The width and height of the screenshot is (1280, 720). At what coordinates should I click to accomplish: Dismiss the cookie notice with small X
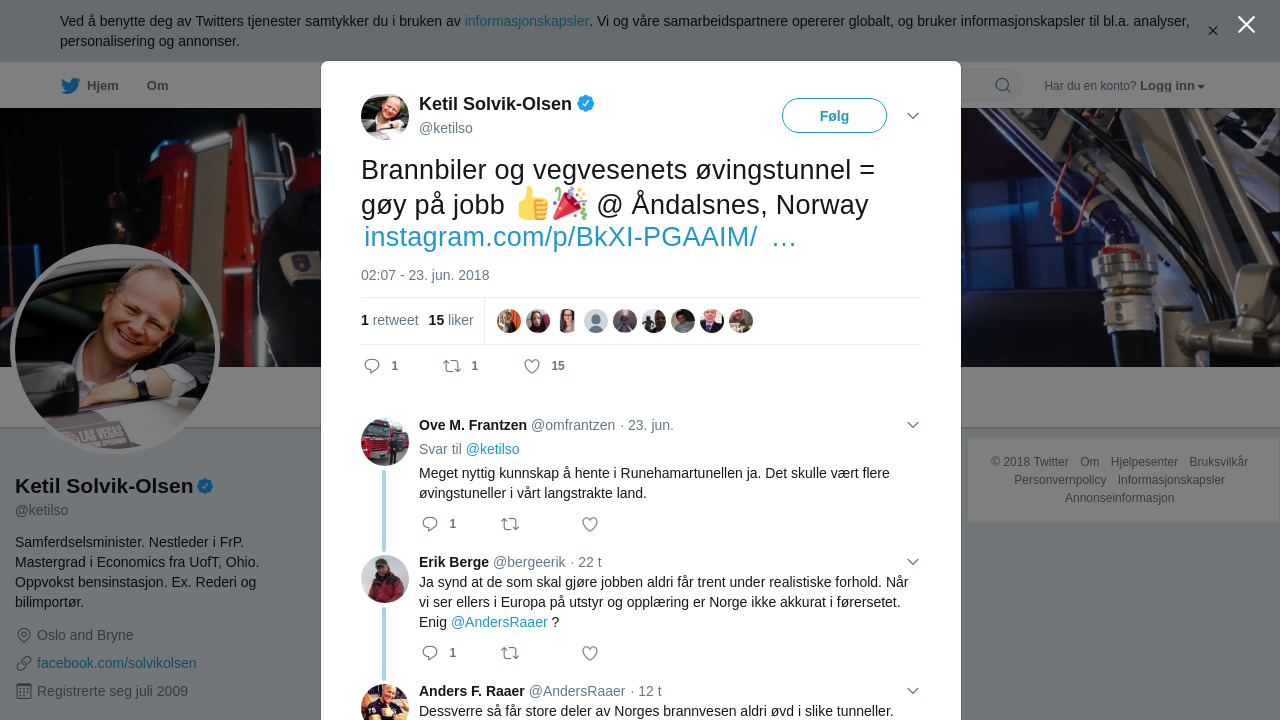point(1213,31)
